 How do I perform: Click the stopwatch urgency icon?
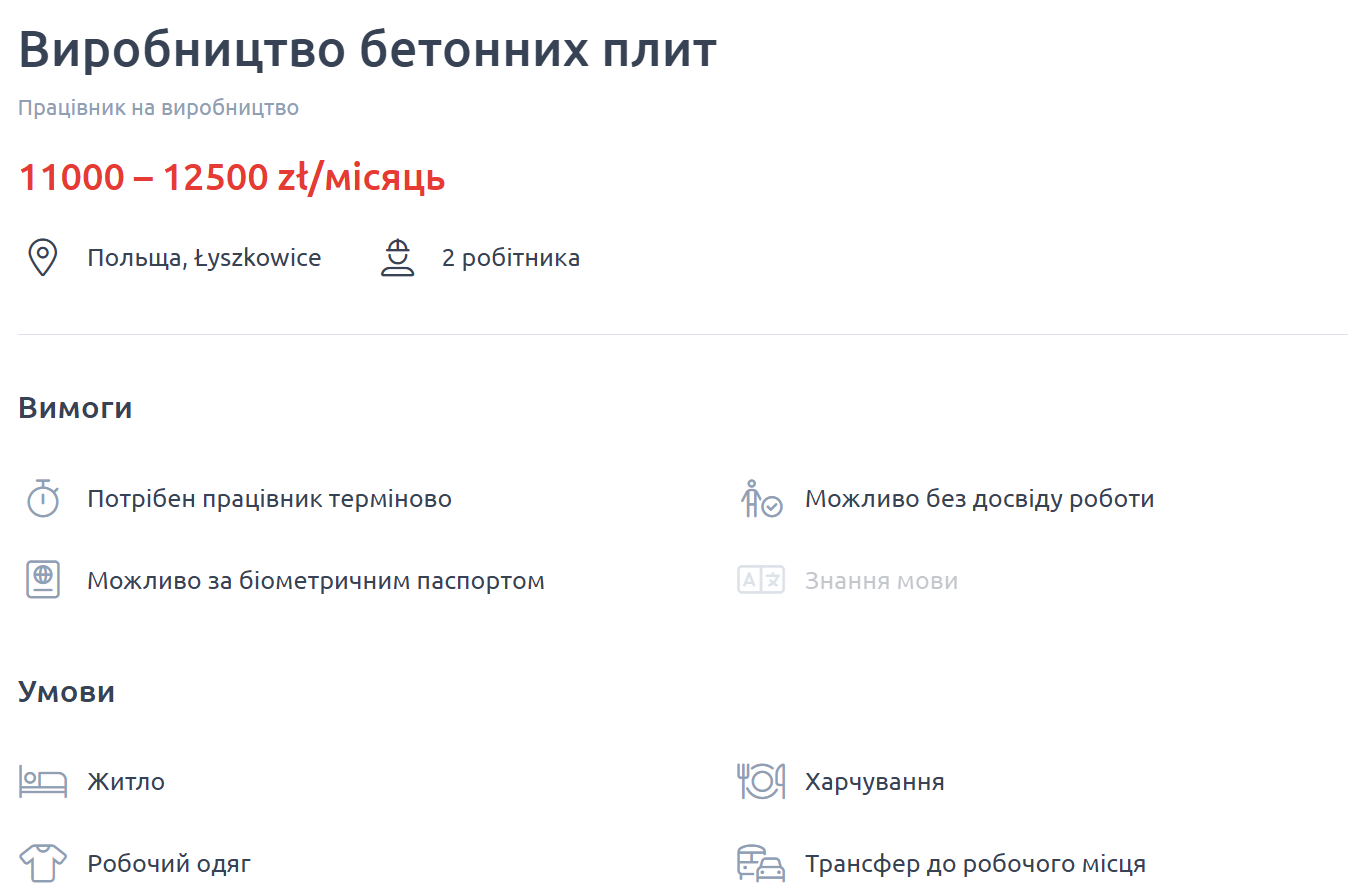[x=41, y=497]
